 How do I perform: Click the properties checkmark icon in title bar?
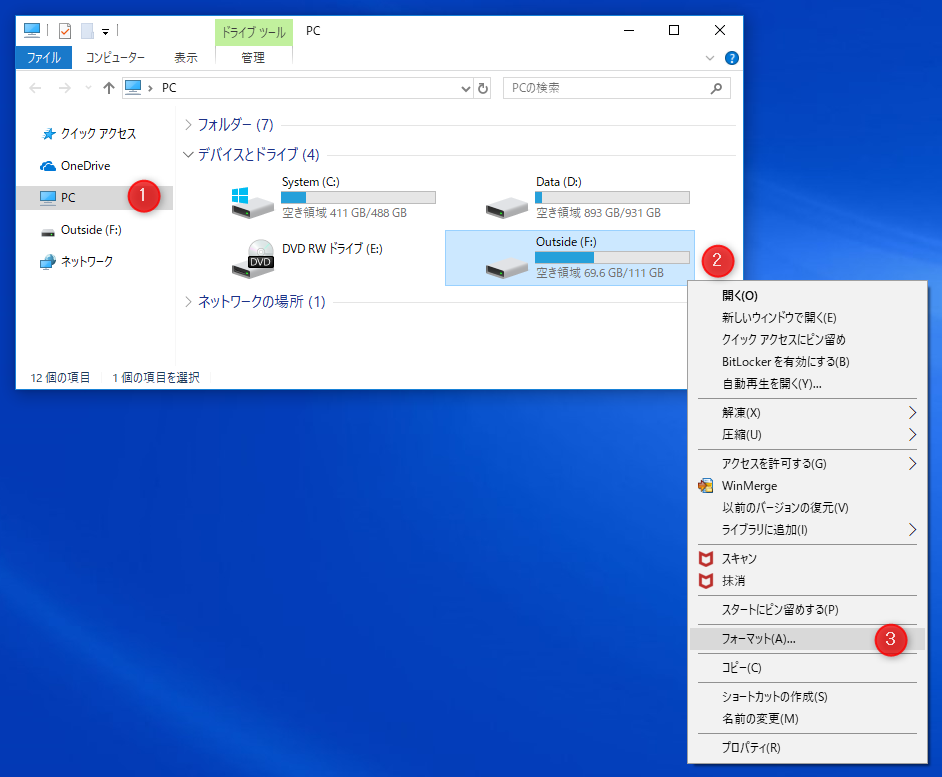[65, 30]
